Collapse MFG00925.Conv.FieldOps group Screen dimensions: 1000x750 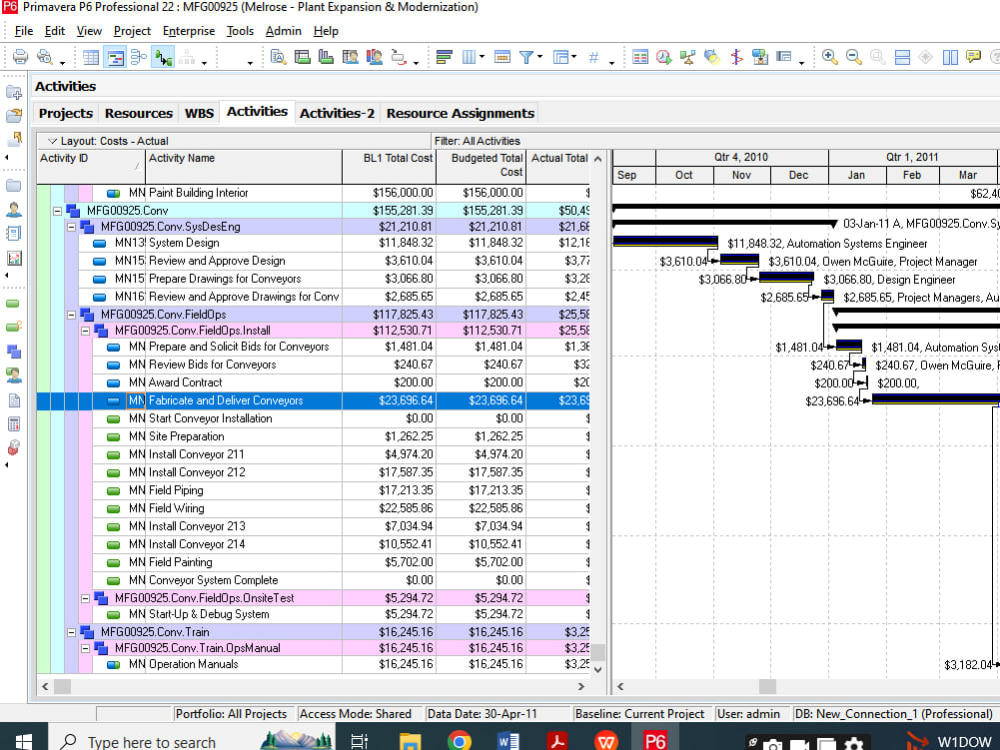(71, 314)
